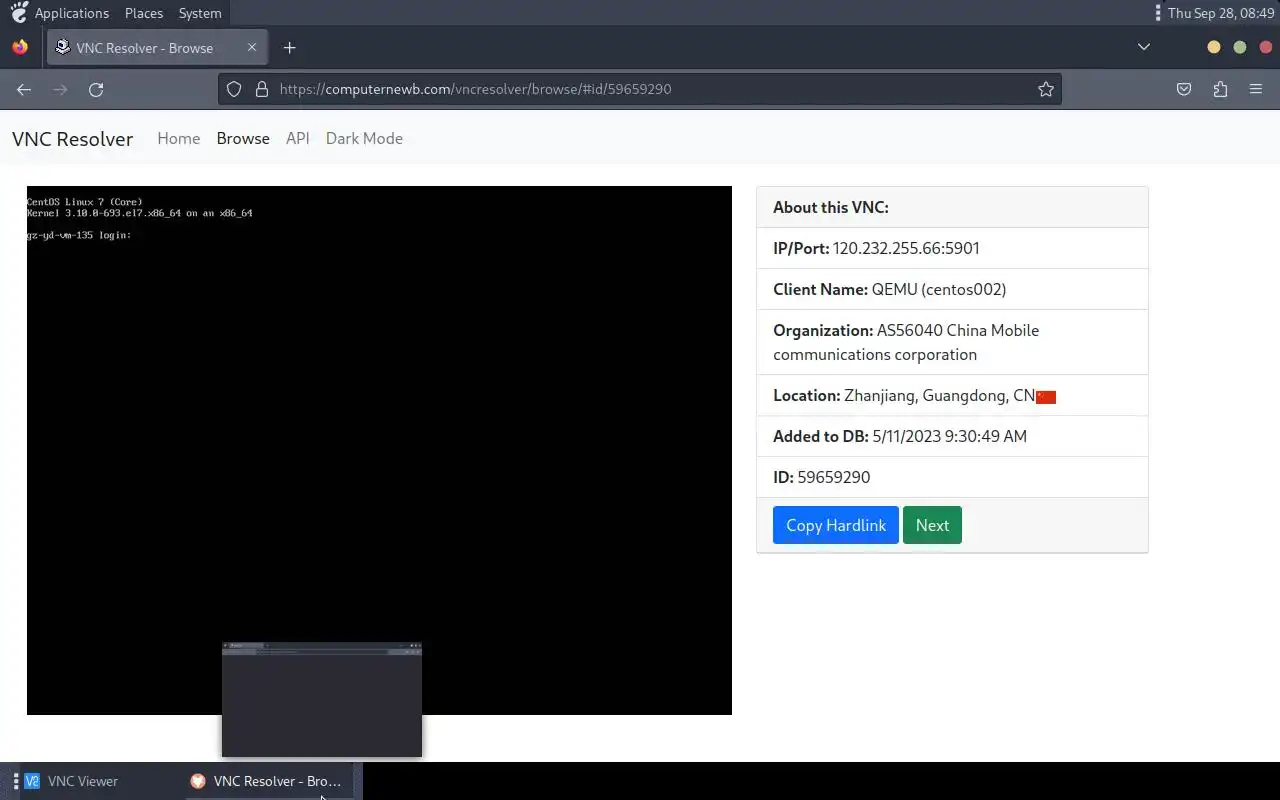Click the green Next button

coord(932,525)
